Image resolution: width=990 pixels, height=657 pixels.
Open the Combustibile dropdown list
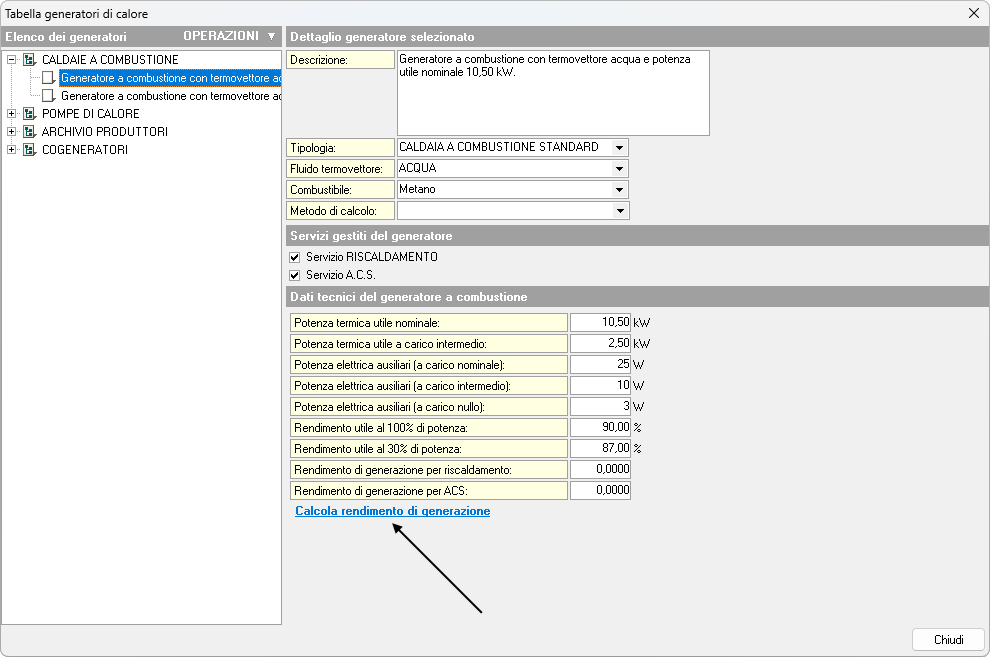tap(620, 189)
